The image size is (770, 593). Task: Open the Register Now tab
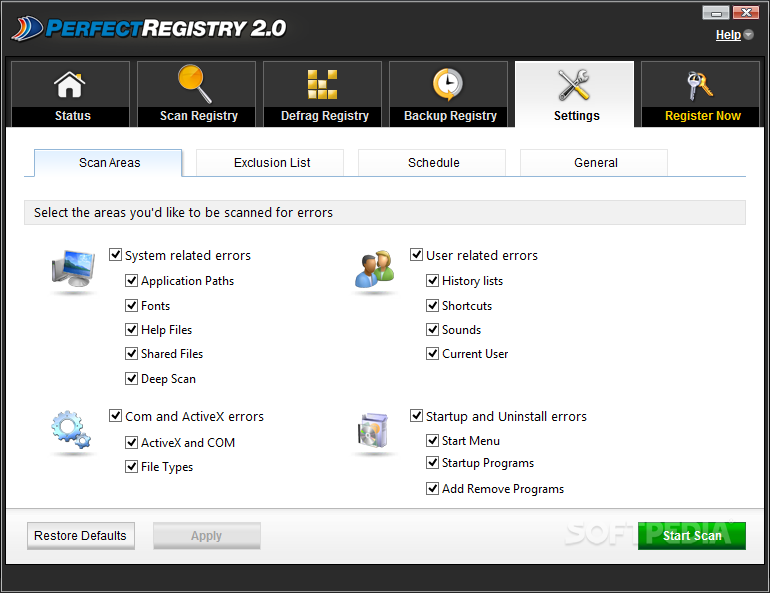[x=700, y=94]
